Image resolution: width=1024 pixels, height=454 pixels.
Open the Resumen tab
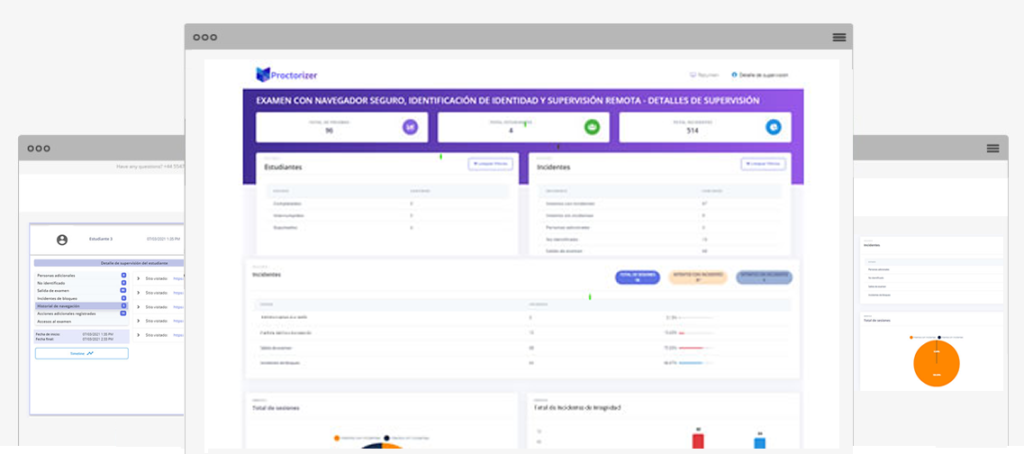(704, 75)
